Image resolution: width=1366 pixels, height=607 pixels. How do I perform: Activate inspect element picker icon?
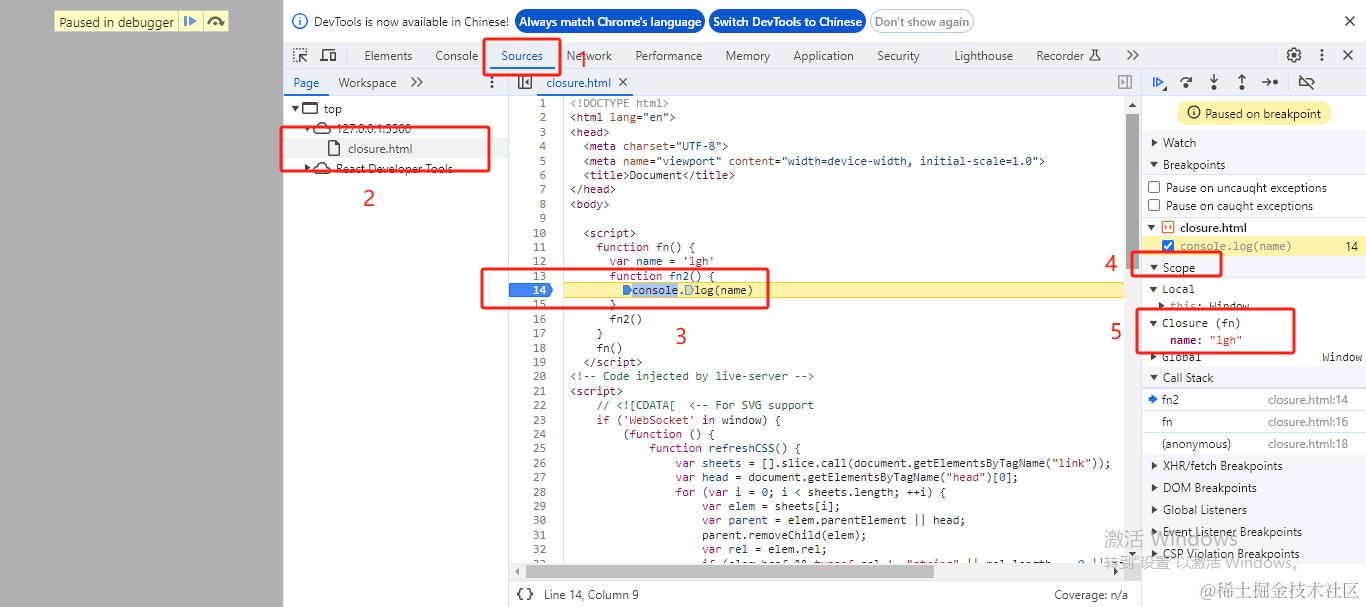point(300,56)
